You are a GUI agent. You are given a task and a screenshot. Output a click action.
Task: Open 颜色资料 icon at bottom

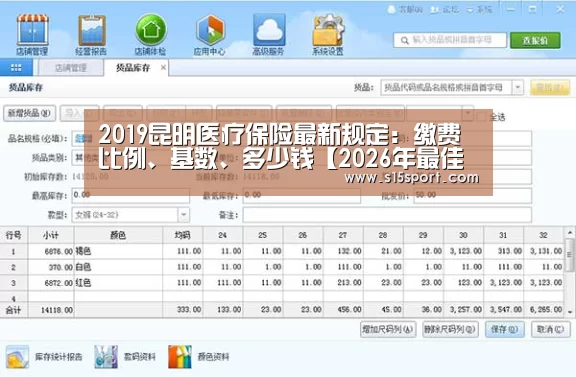point(180,356)
